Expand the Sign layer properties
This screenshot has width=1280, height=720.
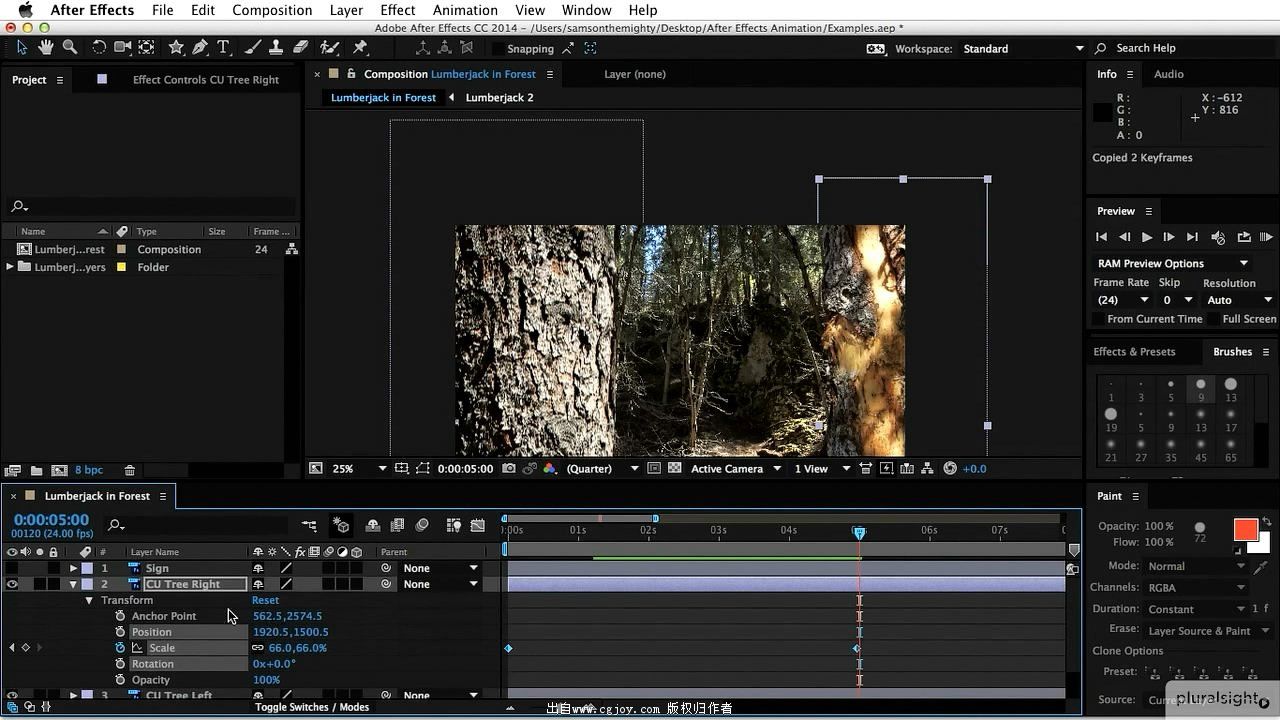73,568
